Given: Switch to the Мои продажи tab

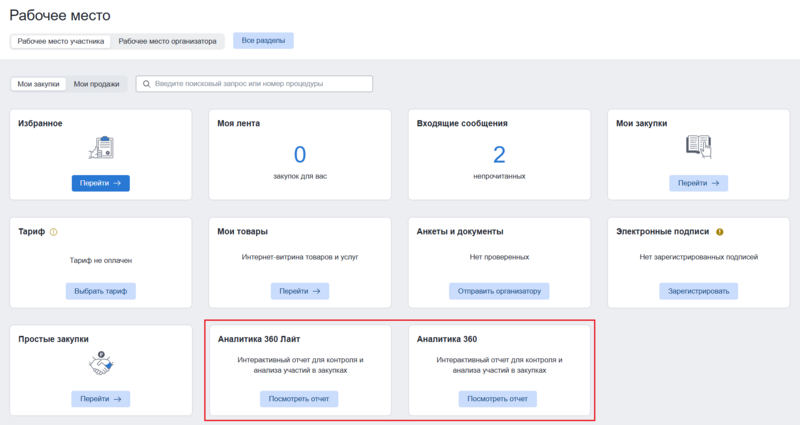Looking at the screenshot, I should [96, 84].
